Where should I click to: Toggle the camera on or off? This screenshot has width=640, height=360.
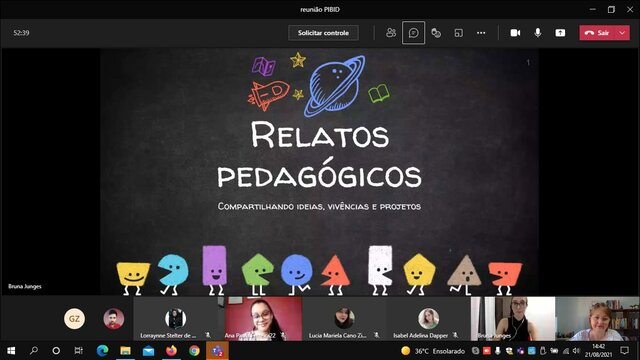pyautogui.click(x=515, y=33)
